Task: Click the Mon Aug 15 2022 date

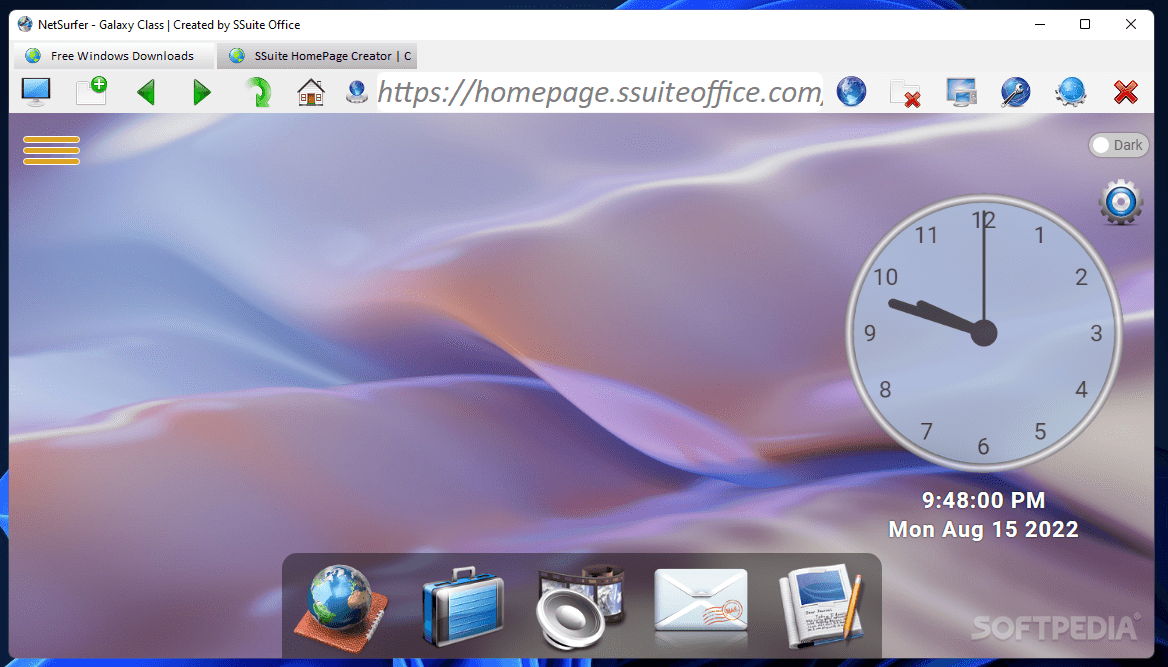Action: [x=983, y=529]
